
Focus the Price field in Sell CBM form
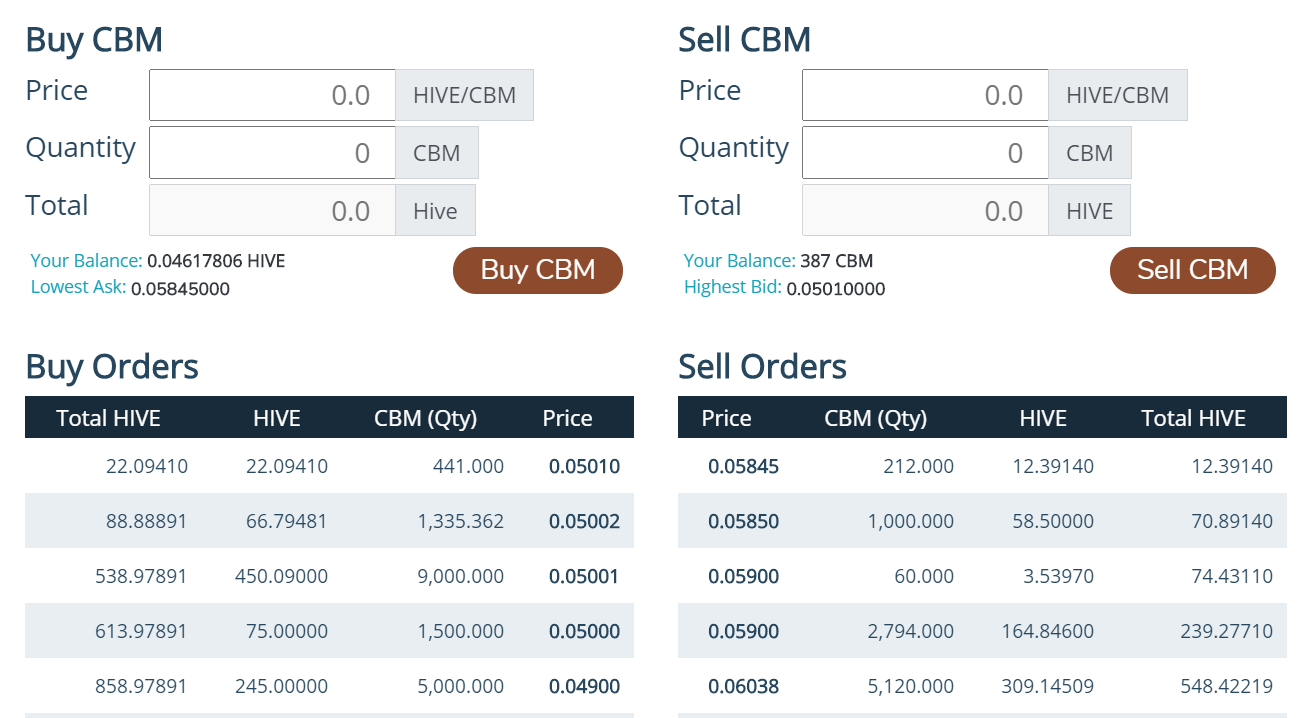[925, 95]
